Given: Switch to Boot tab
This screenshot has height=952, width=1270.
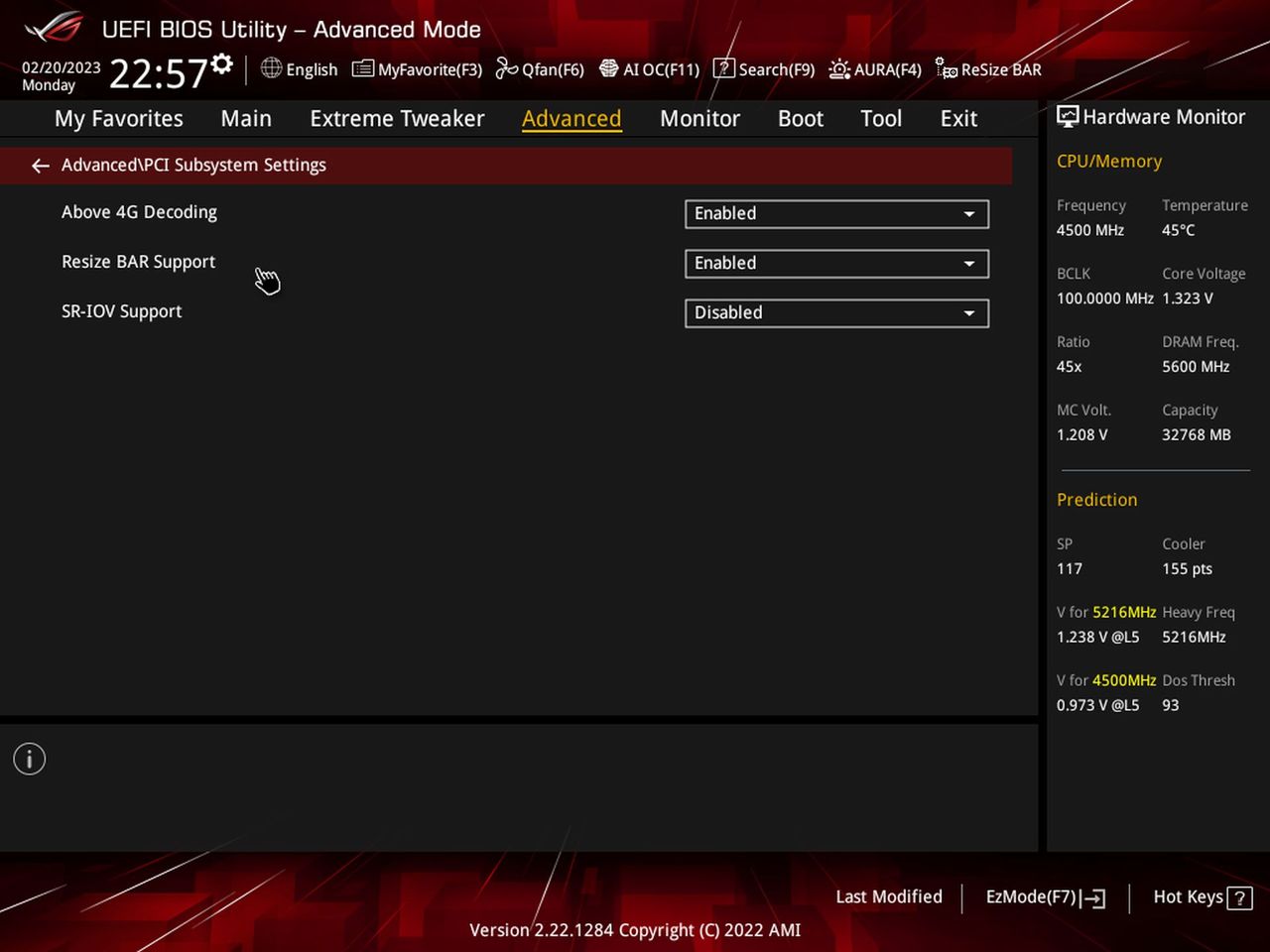Looking at the screenshot, I should [x=801, y=119].
